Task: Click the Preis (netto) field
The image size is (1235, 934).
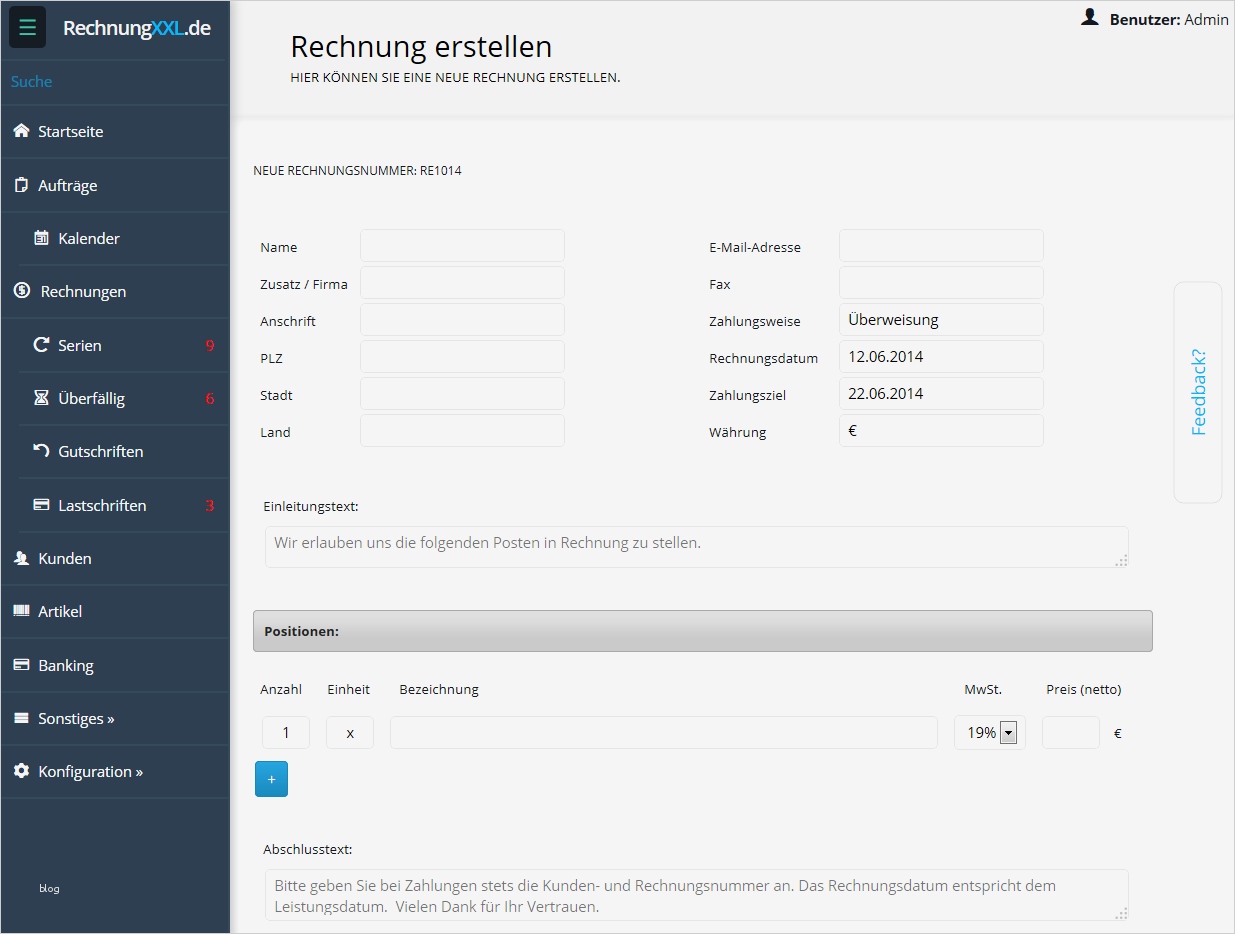Action: pos(1071,733)
